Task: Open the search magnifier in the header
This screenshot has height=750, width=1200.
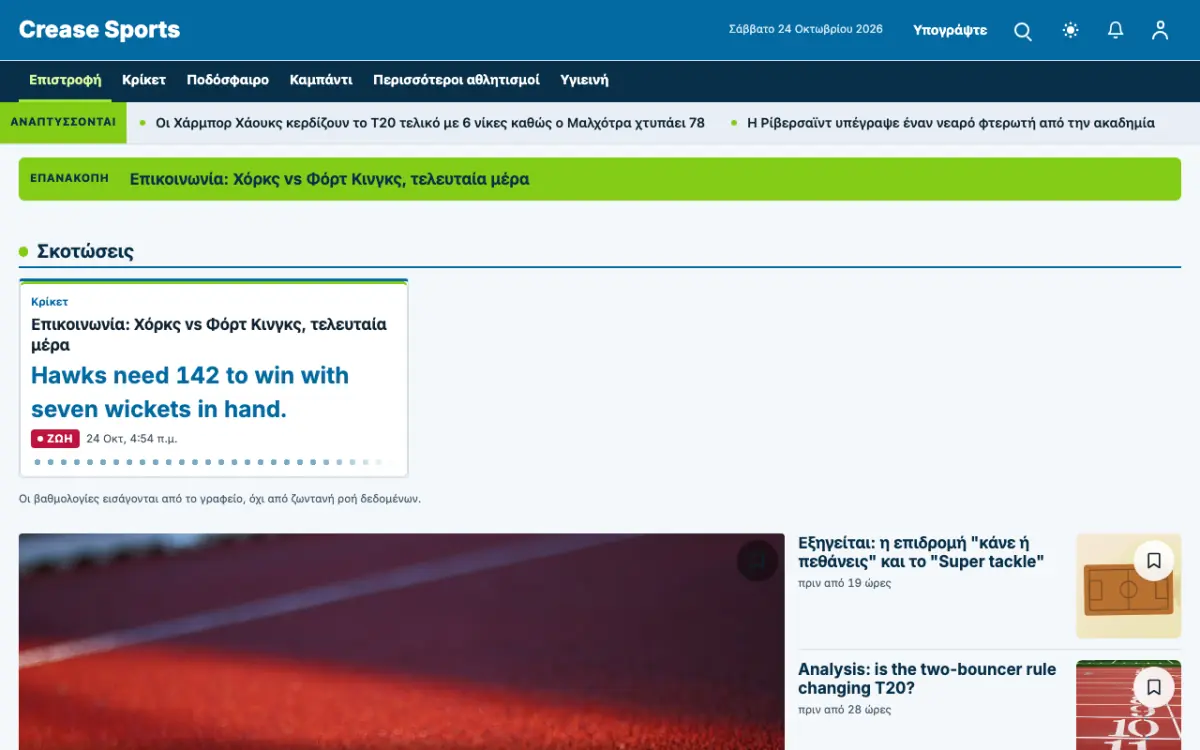Action: tap(1023, 31)
